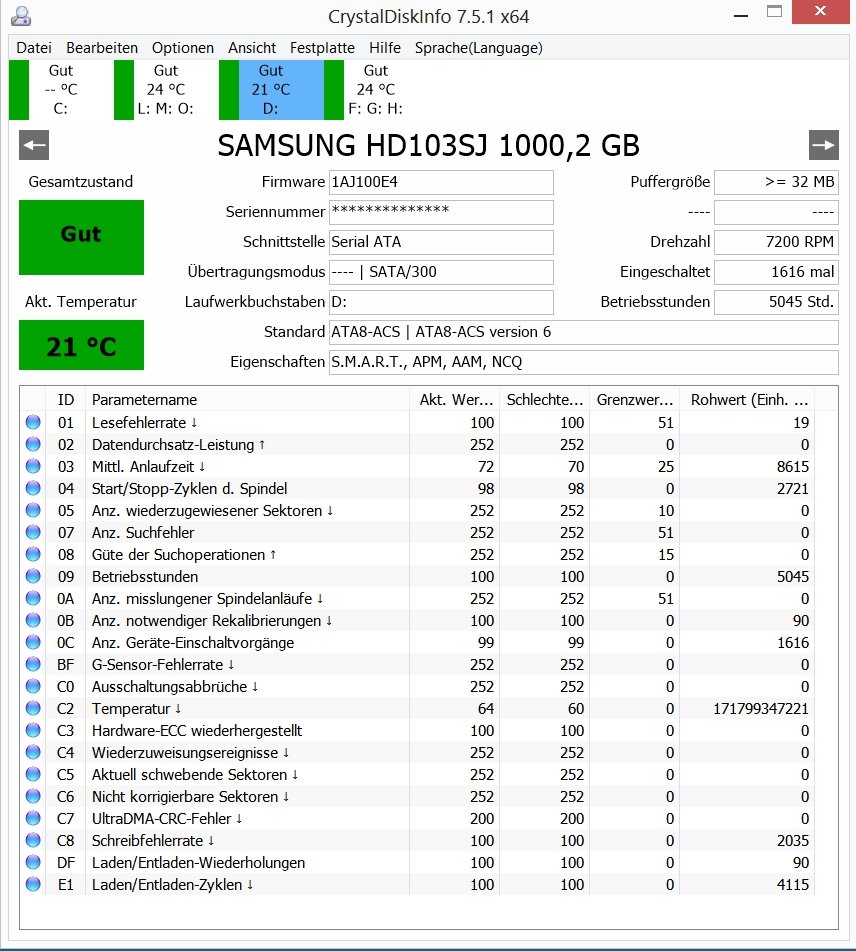Click status orb for Anz. Suchfehler row
This screenshot has height=951, width=856.
point(33,532)
